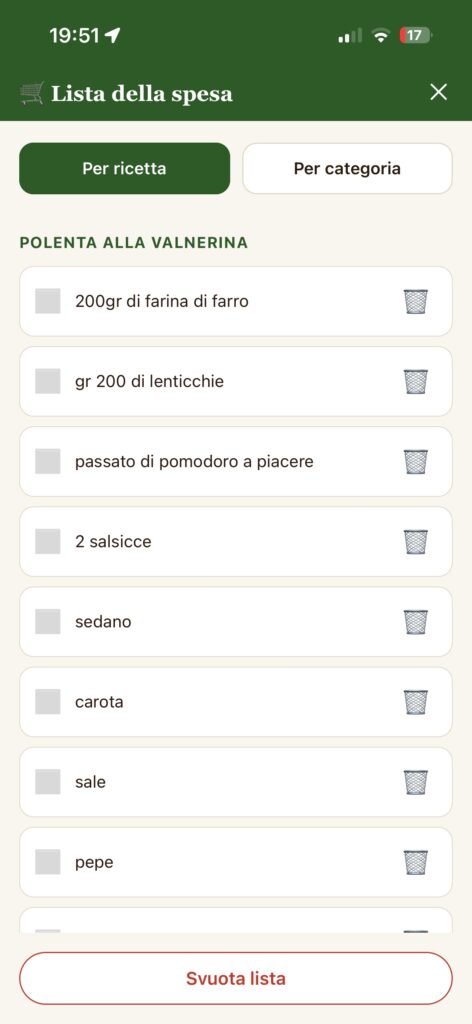Tick the carota checkbox
This screenshot has height=1024, width=472.
click(48, 702)
